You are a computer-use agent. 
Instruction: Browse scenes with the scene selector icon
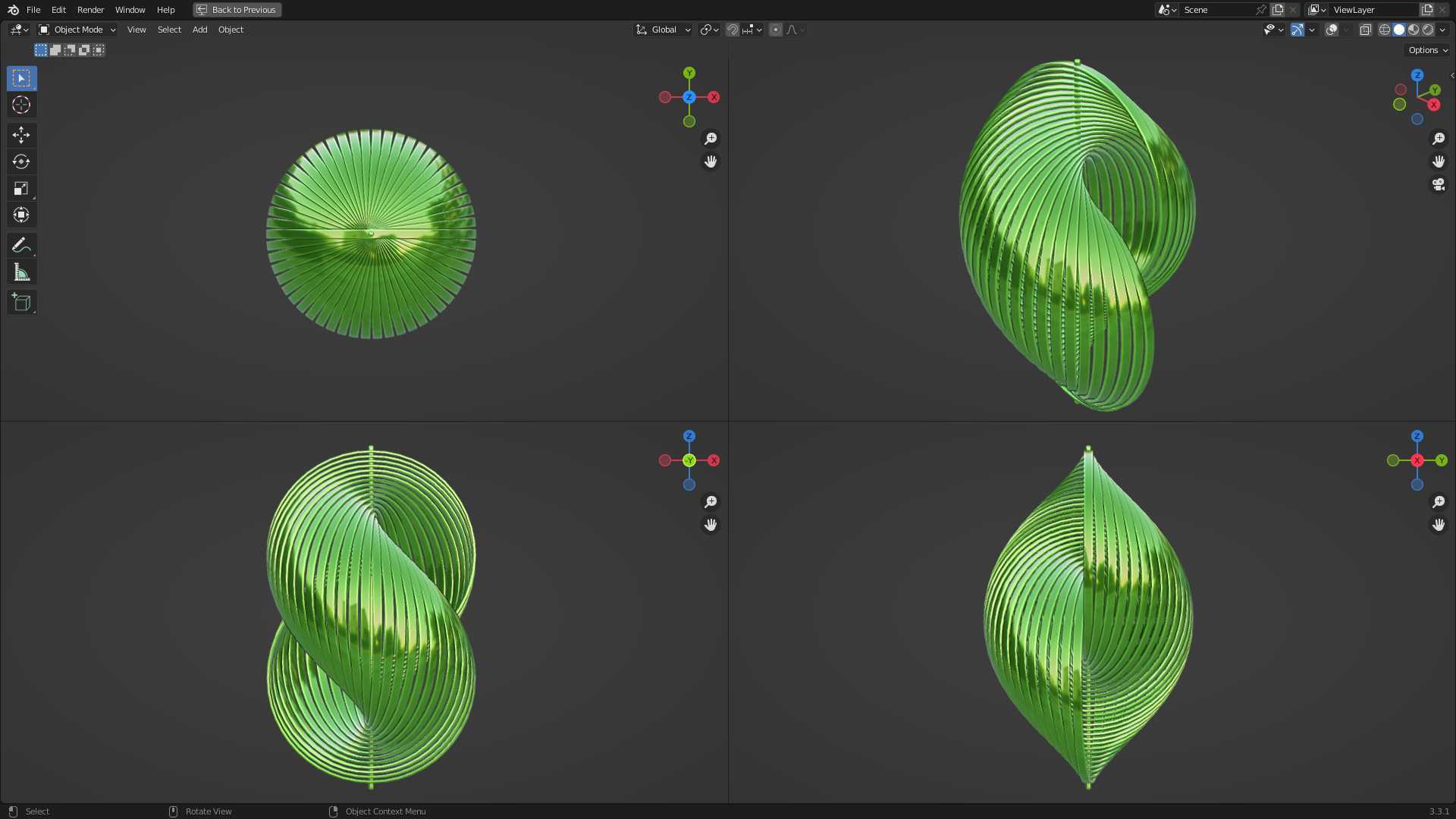[x=1167, y=10]
